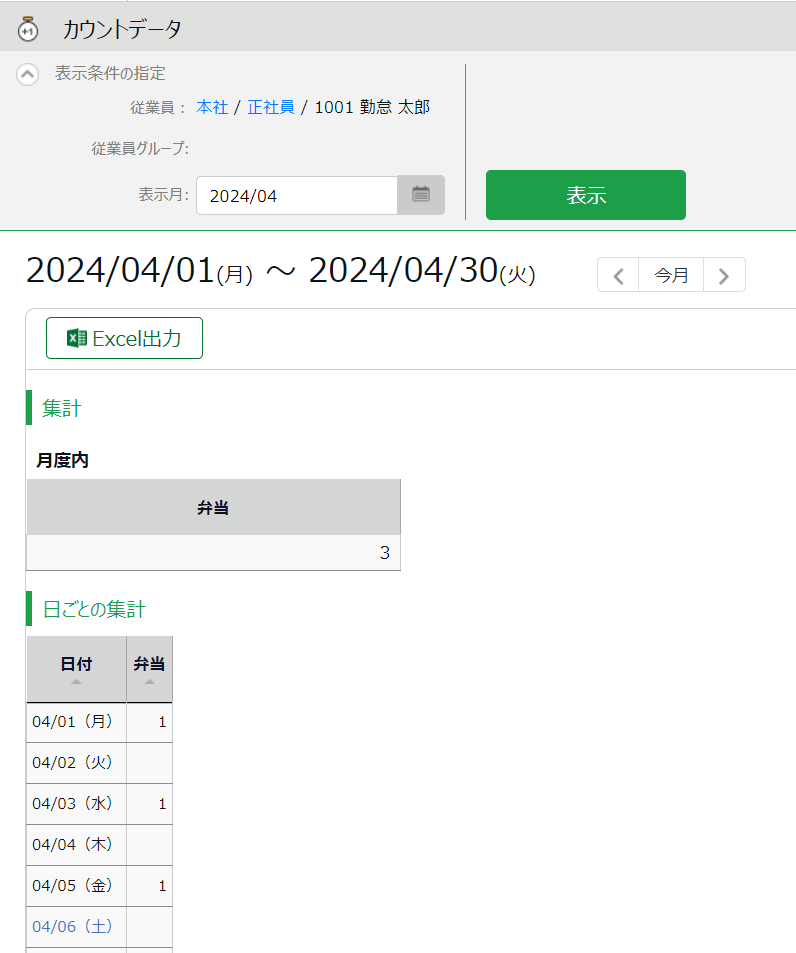This screenshot has width=796, height=953.
Task: Sort by 弁当 column in daily table
Action: [x=149, y=669]
